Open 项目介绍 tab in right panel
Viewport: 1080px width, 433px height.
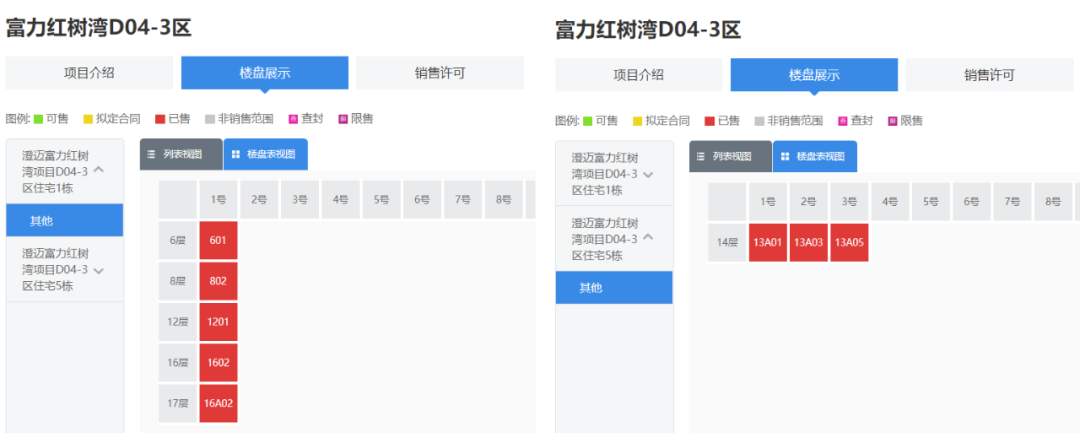point(638,75)
